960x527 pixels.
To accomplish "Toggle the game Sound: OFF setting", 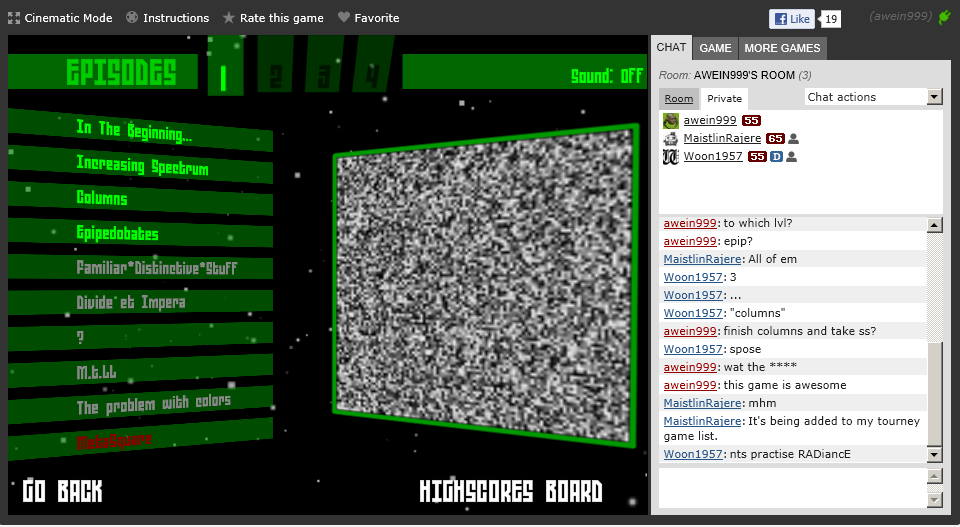I will (607, 76).
